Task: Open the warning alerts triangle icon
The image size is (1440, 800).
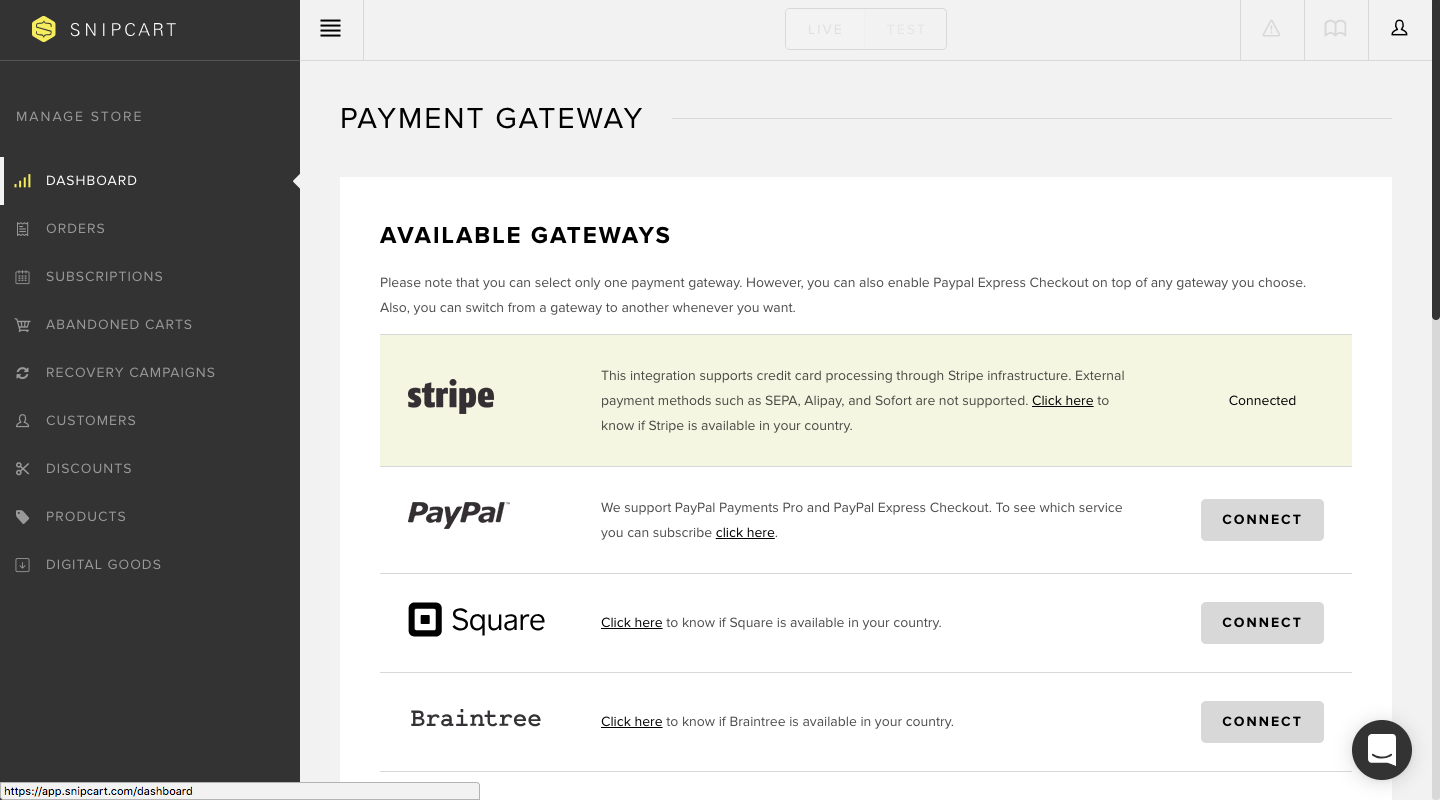Action: point(1271,29)
